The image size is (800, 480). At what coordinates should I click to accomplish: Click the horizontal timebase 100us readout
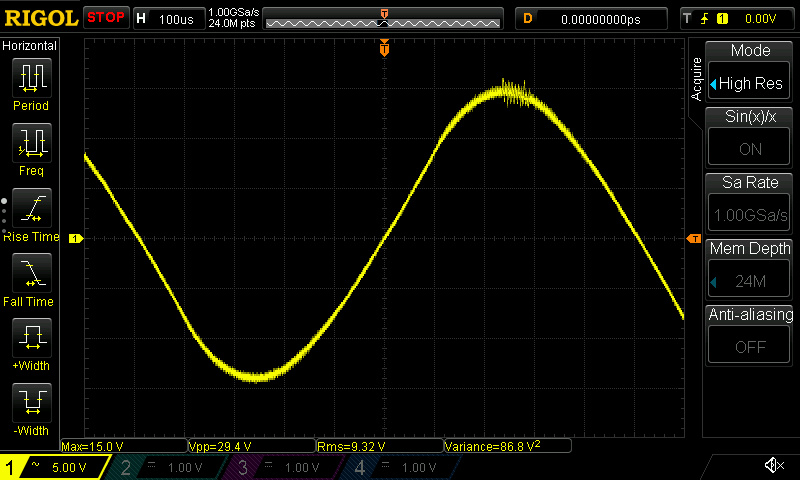click(x=166, y=19)
